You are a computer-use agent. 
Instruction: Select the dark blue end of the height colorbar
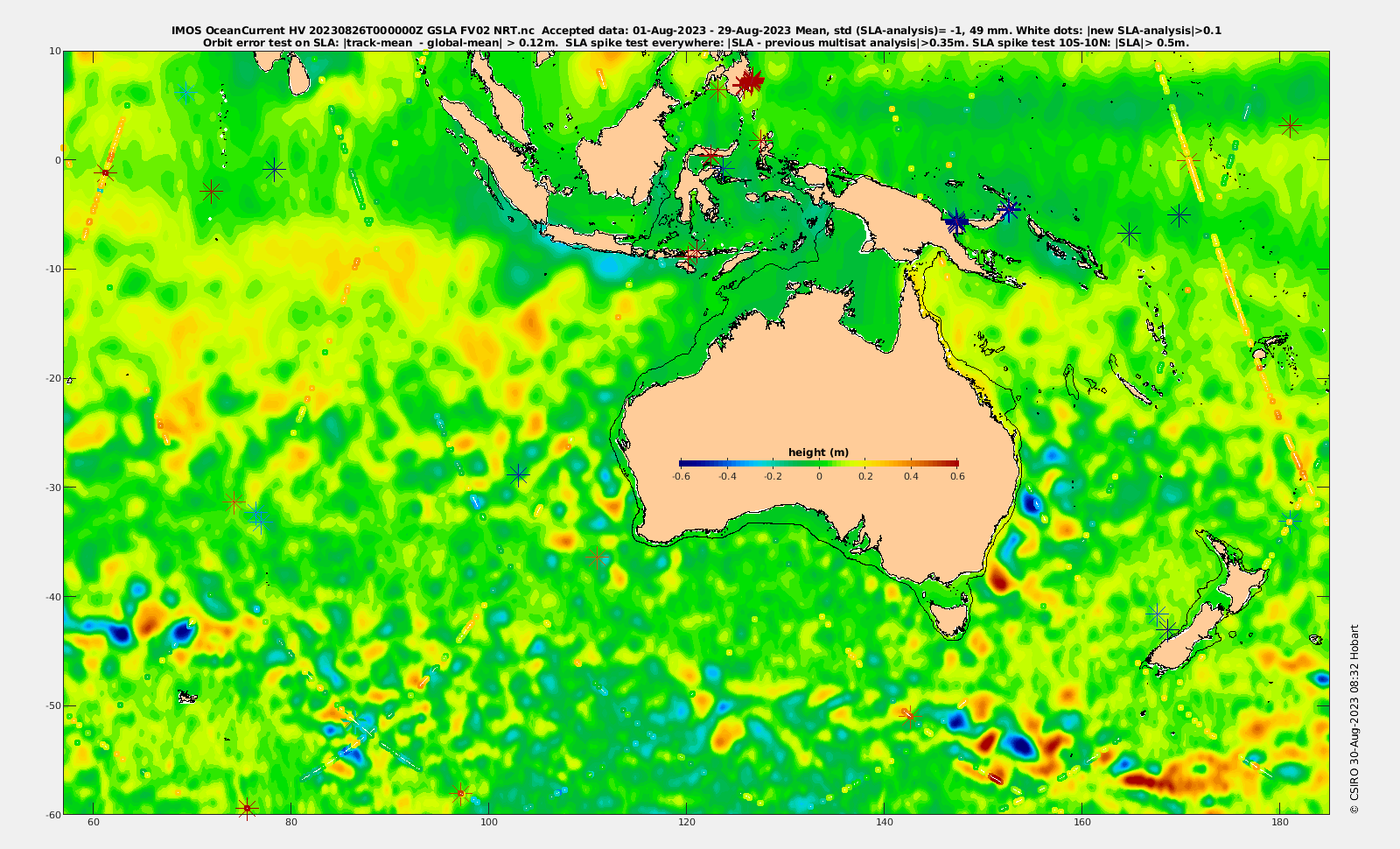685,463
